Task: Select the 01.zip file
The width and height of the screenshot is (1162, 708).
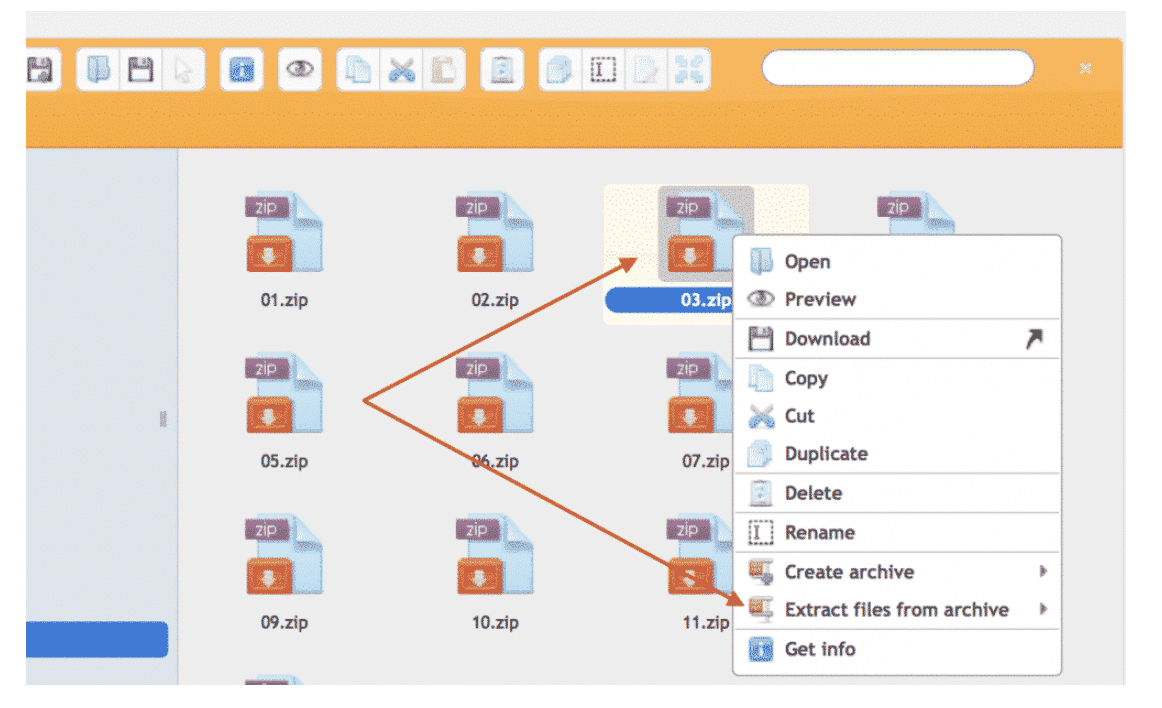Action: [284, 251]
